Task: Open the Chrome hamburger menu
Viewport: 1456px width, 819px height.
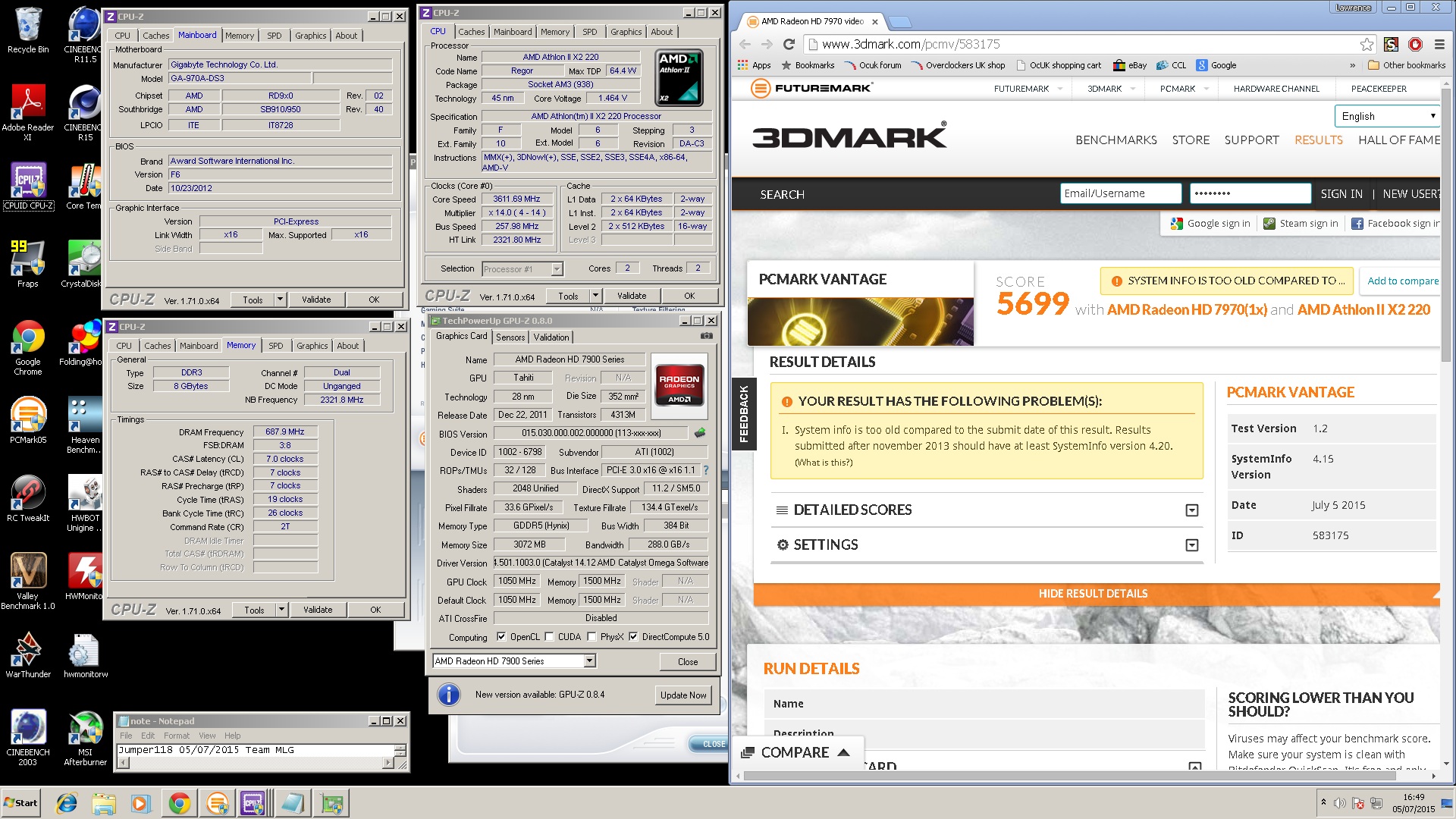Action: tap(1439, 44)
